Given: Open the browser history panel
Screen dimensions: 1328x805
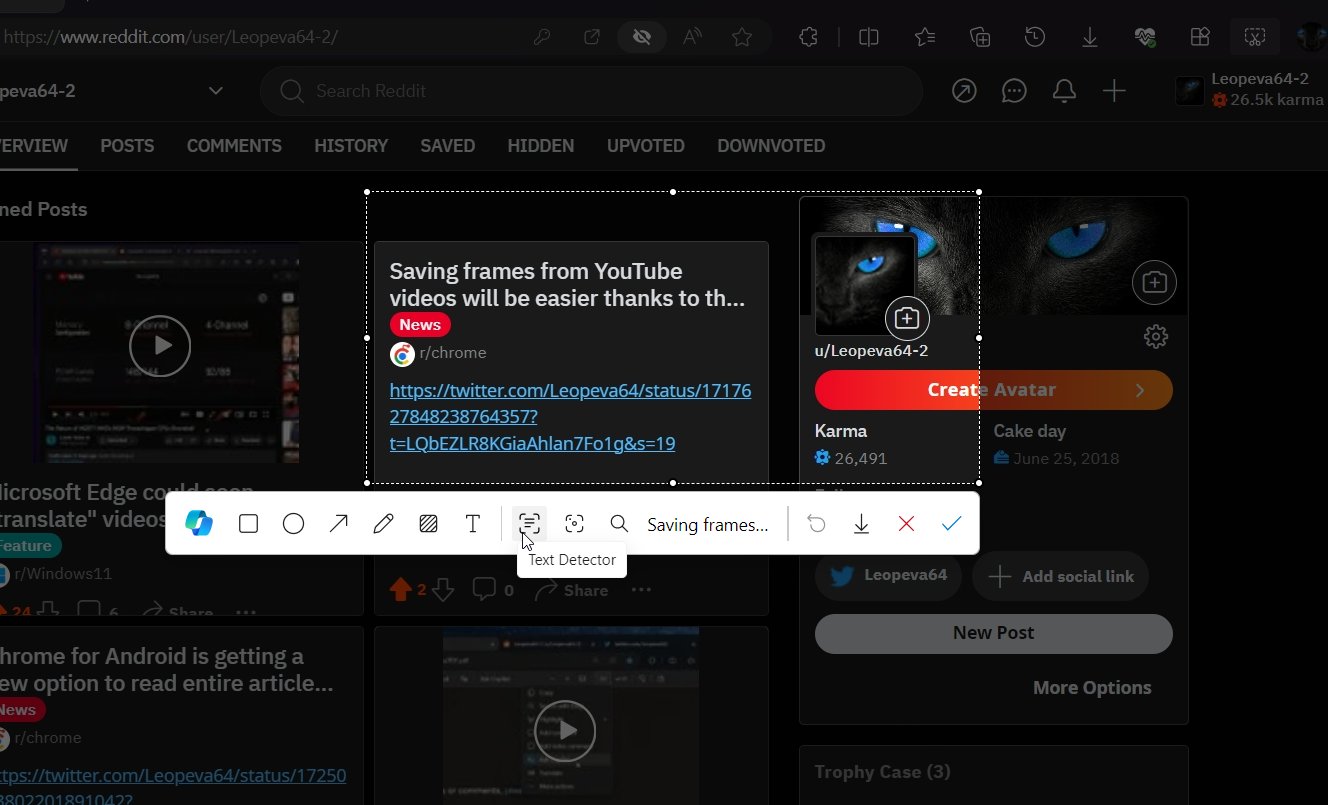Looking at the screenshot, I should click(x=1035, y=37).
